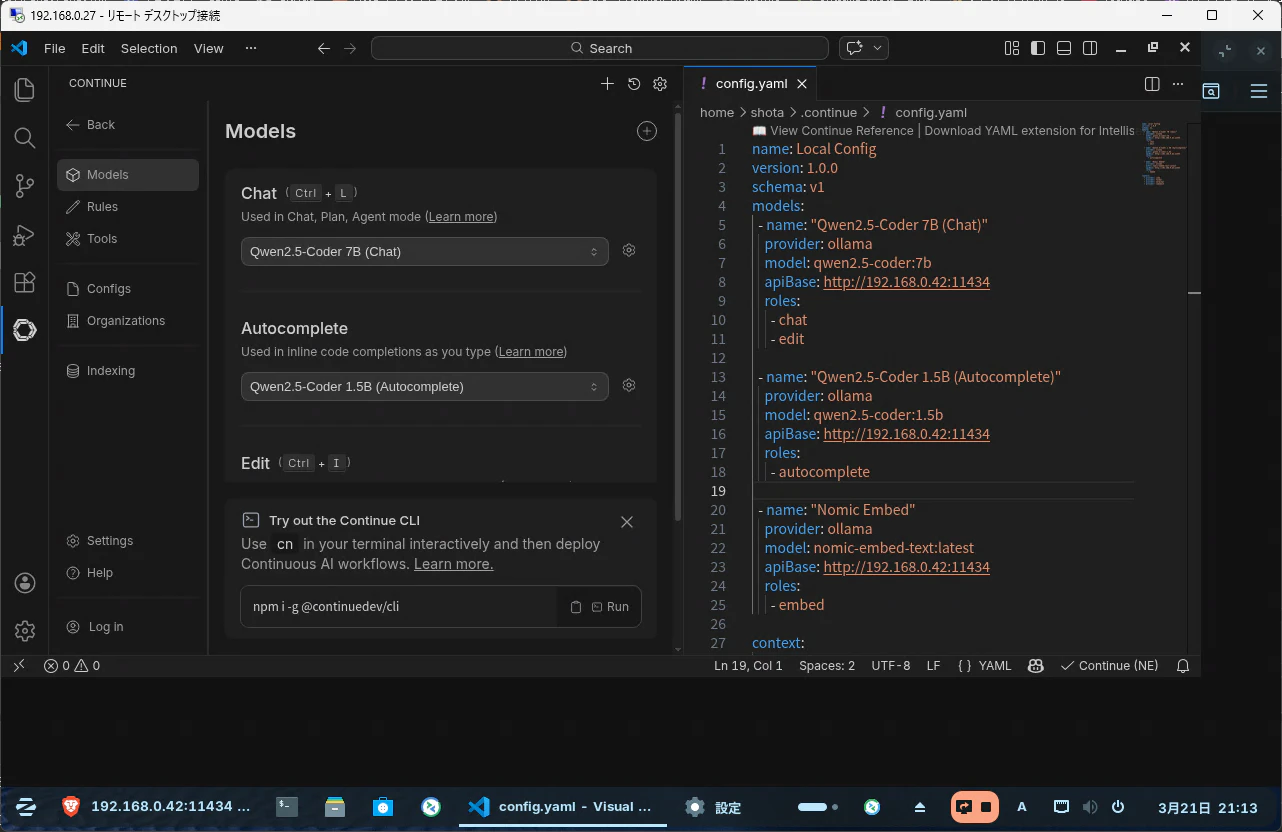1282x832 pixels.
Task: Toggle the primary side bar visibility
Action: (x=1038, y=48)
